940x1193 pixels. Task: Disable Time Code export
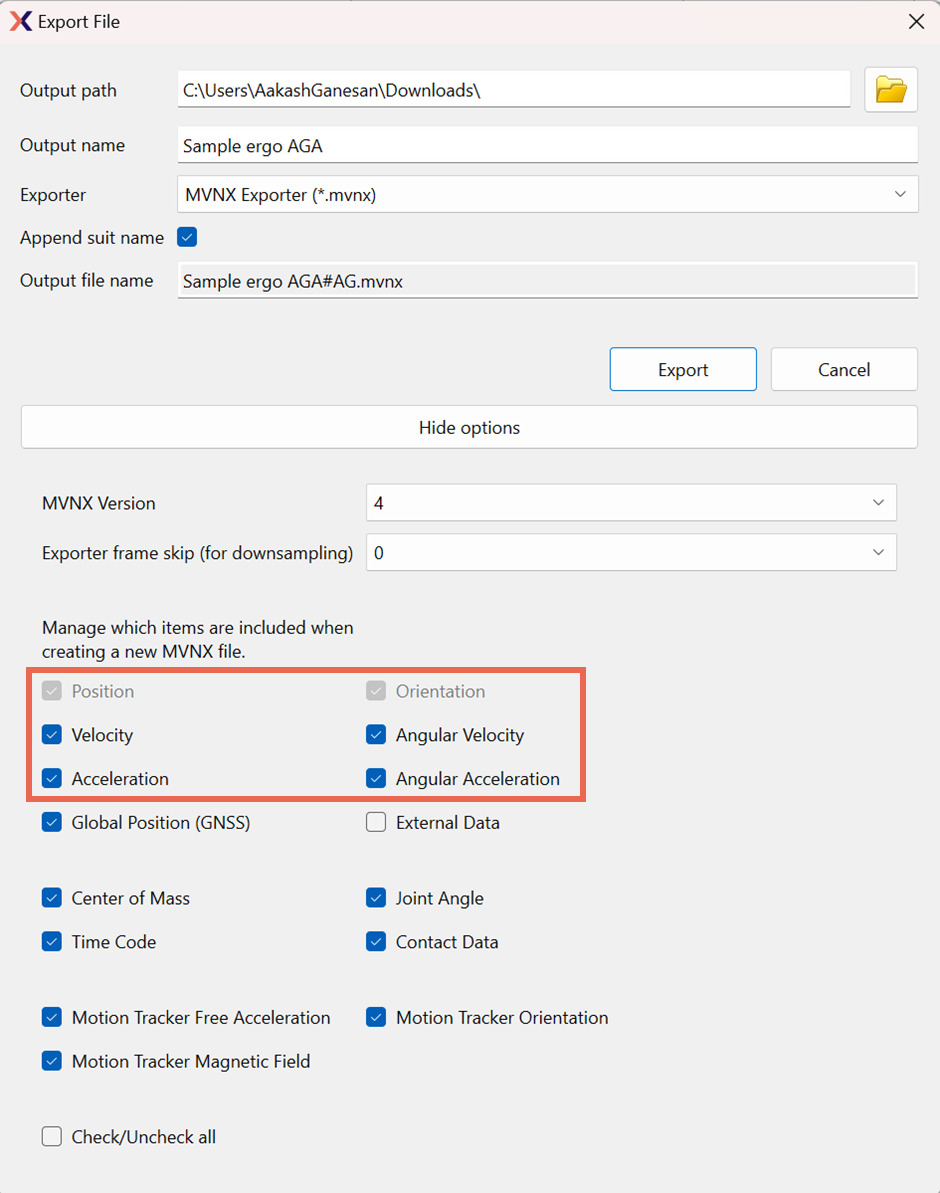pos(51,941)
